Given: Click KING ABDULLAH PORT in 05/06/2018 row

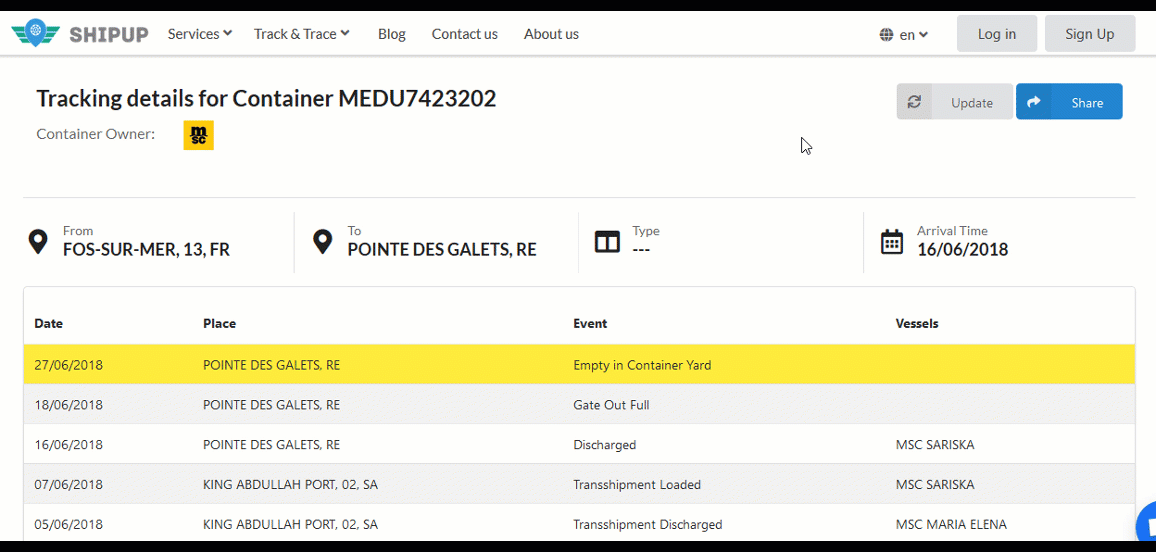Looking at the screenshot, I should click(x=290, y=524).
